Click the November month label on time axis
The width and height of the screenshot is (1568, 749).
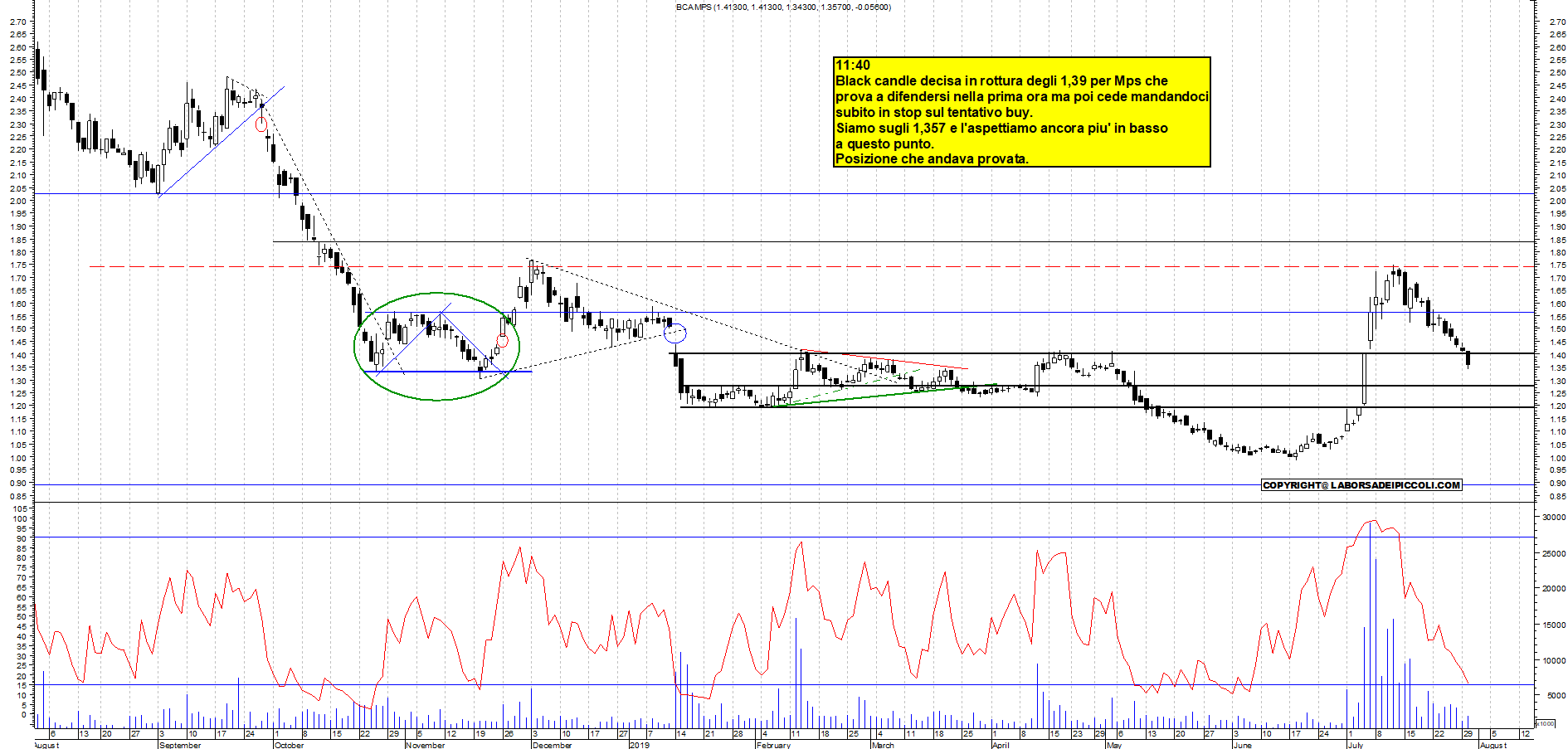click(x=426, y=745)
